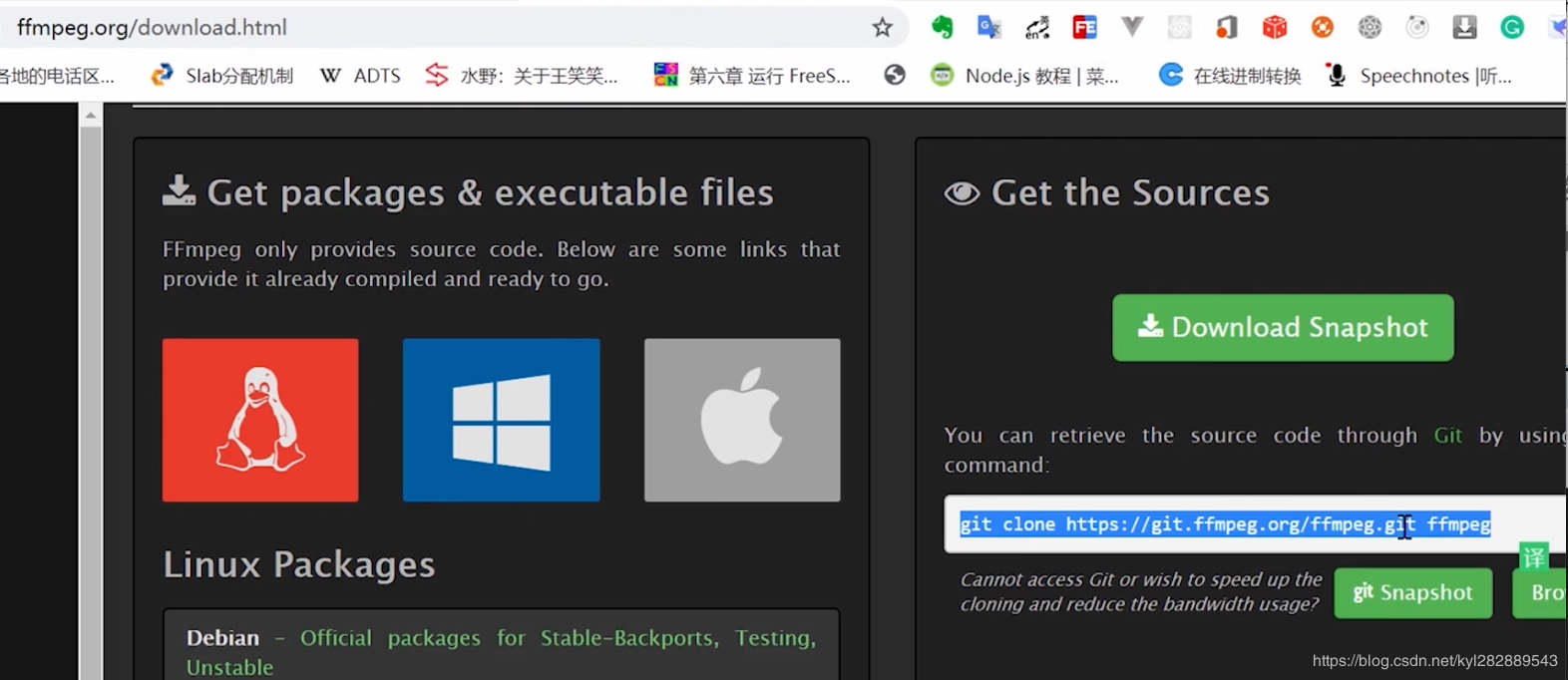Bookmark this page with the star icon
Screen dimensions: 1568x680
882,28
